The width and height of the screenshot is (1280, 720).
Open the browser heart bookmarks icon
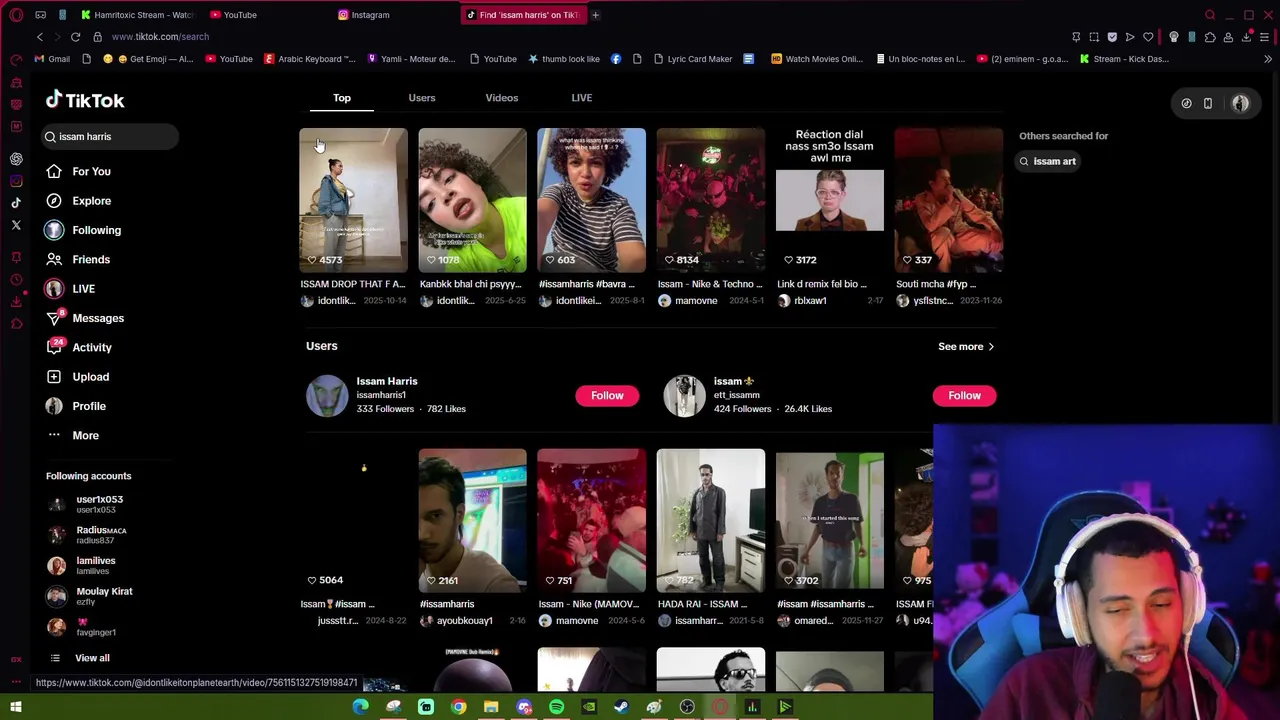pyautogui.click(x=1148, y=37)
